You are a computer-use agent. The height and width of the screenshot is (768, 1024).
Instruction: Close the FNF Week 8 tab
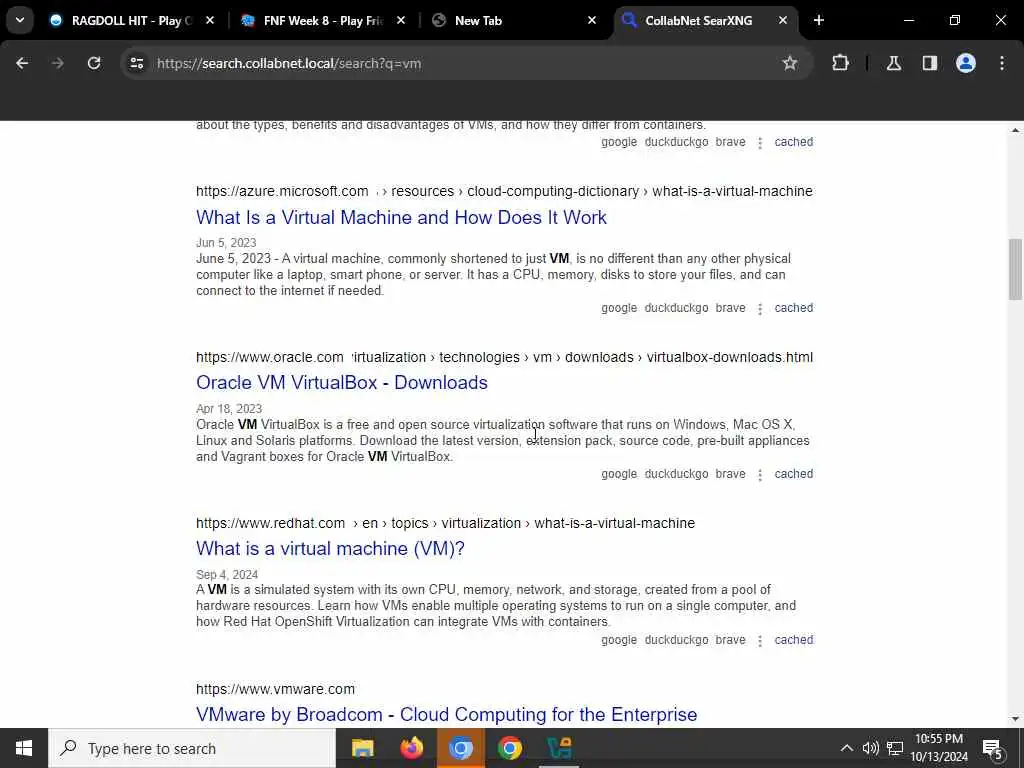[401, 21]
